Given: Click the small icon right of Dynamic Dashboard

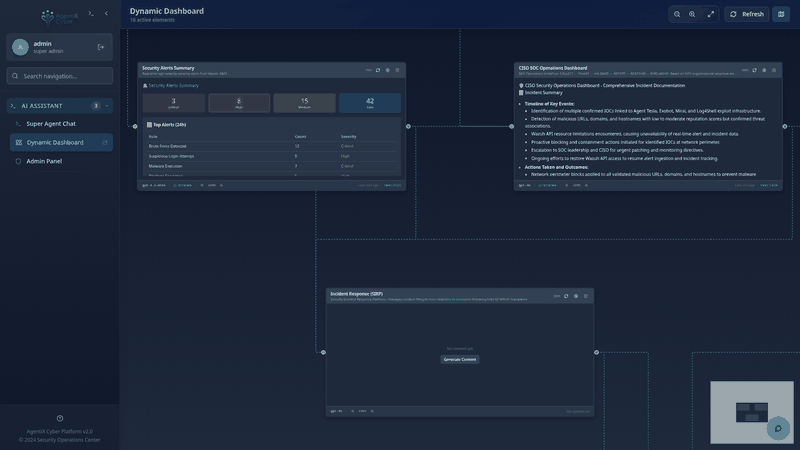Looking at the screenshot, I should coord(105,142).
